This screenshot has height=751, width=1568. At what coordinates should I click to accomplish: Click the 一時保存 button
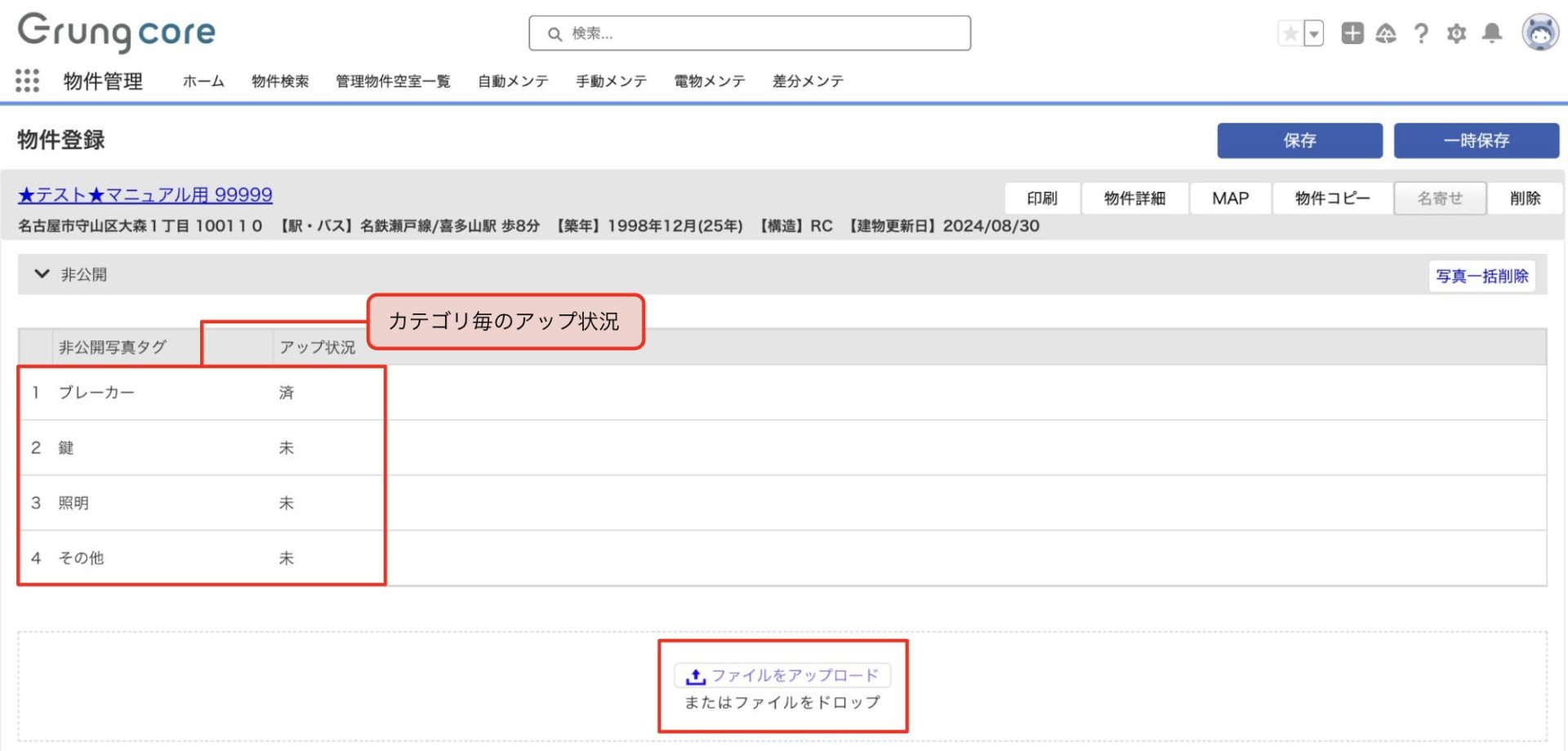[1476, 140]
